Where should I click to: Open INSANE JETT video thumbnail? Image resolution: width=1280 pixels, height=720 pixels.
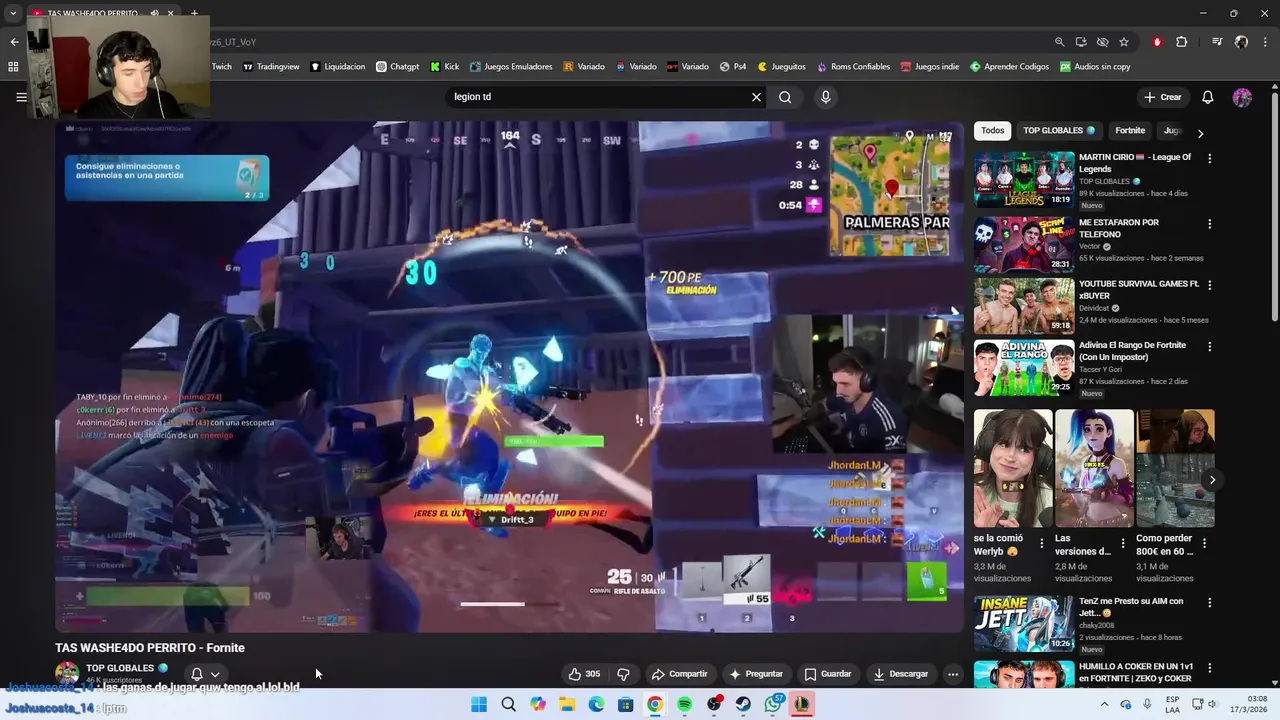coord(1024,624)
